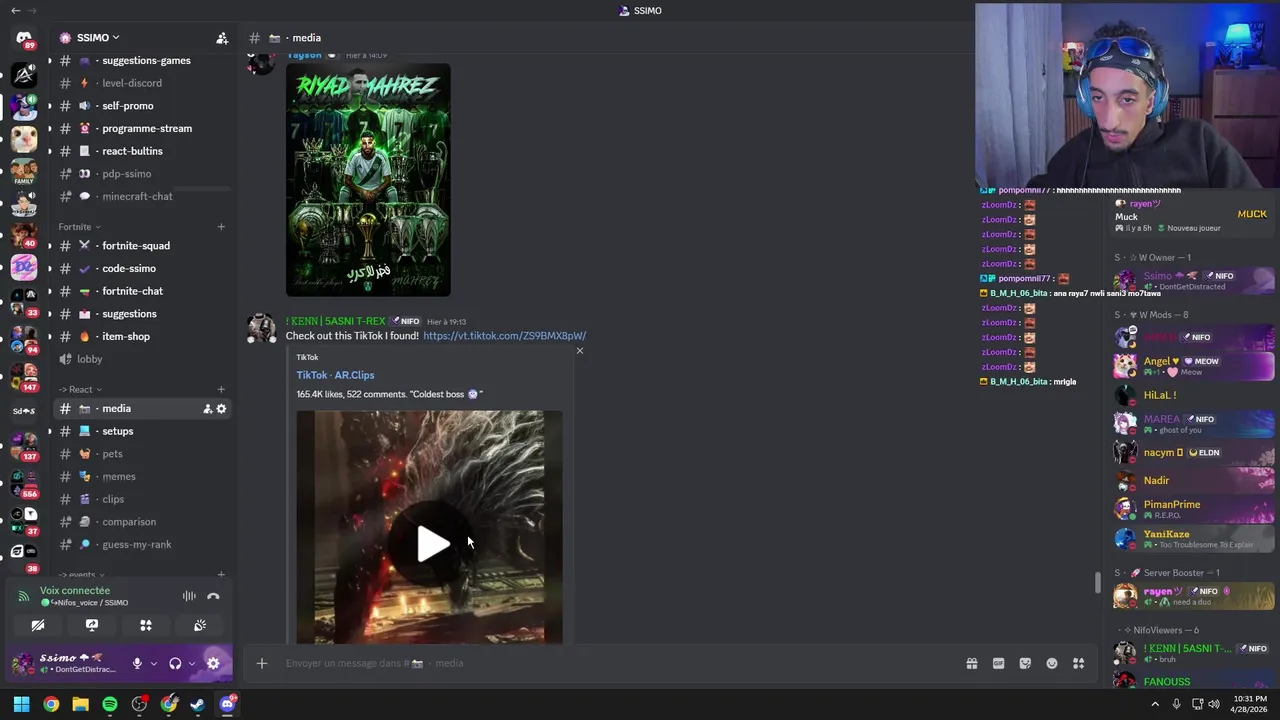Show hidden system tray icons chevron

(x=1155, y=704)
